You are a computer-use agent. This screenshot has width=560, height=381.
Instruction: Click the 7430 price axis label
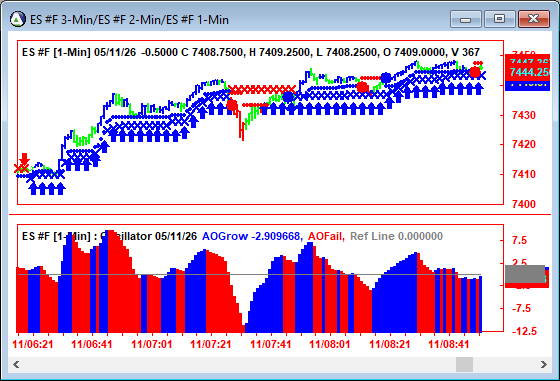click(x=524, y=115)
